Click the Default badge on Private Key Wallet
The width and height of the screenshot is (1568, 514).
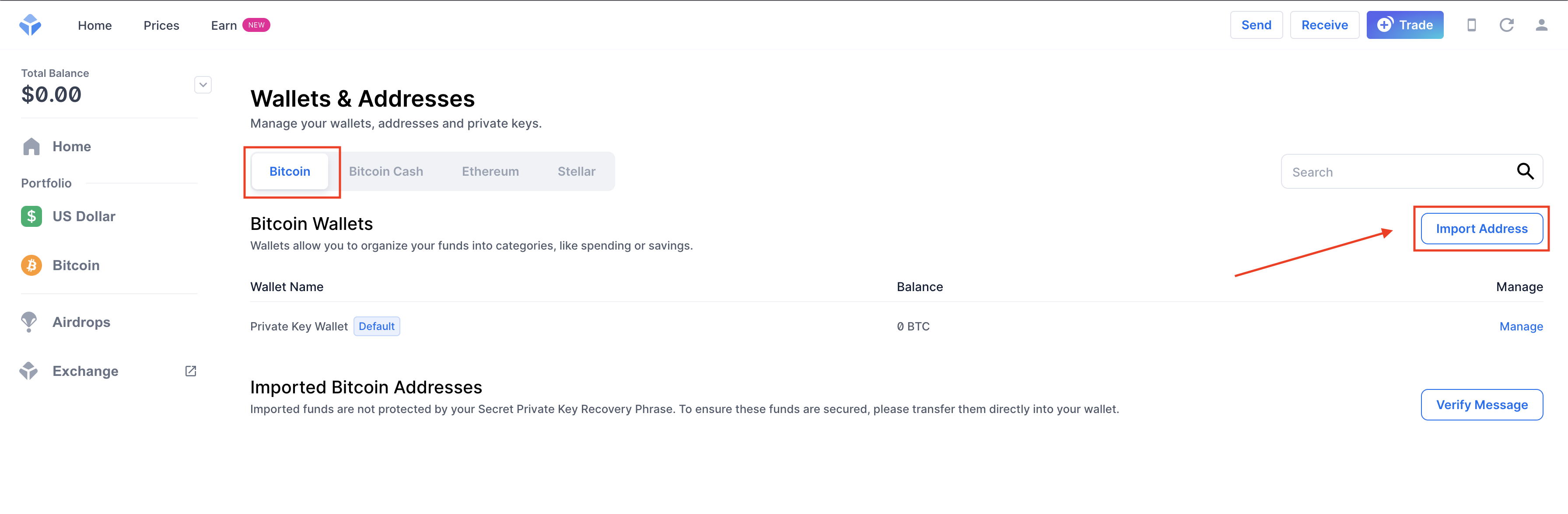pyautogui.click(x=376, y=326)
